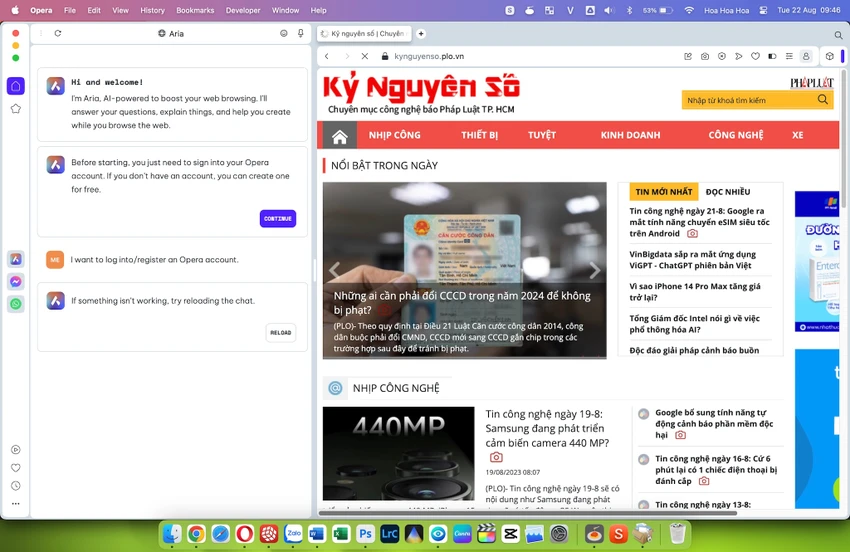
Task: Open sidebar setup three-dots menu
Action: (16, 504)
